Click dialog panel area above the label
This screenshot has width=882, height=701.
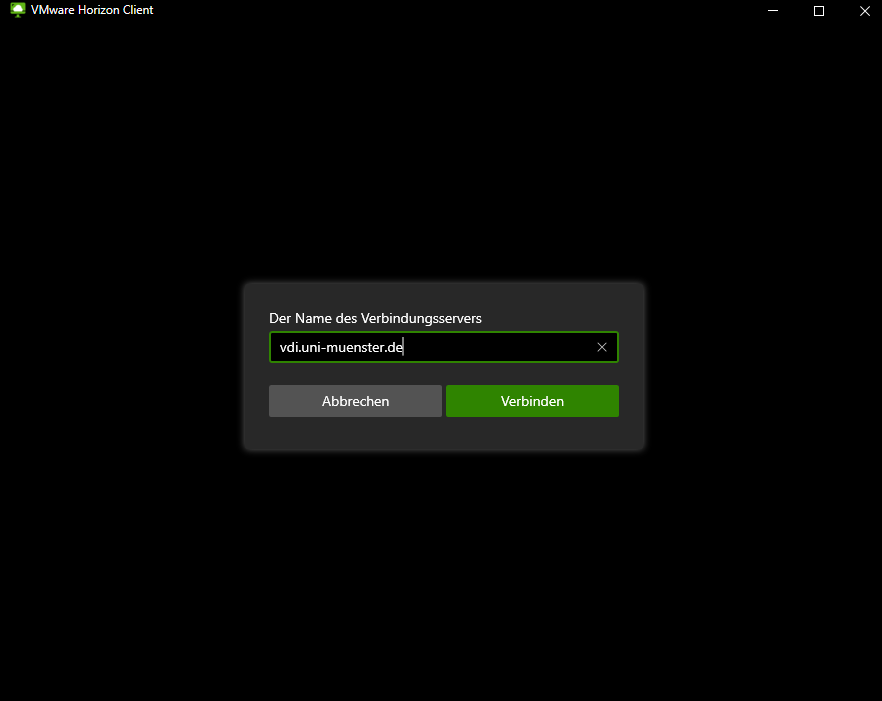[443, 296]
